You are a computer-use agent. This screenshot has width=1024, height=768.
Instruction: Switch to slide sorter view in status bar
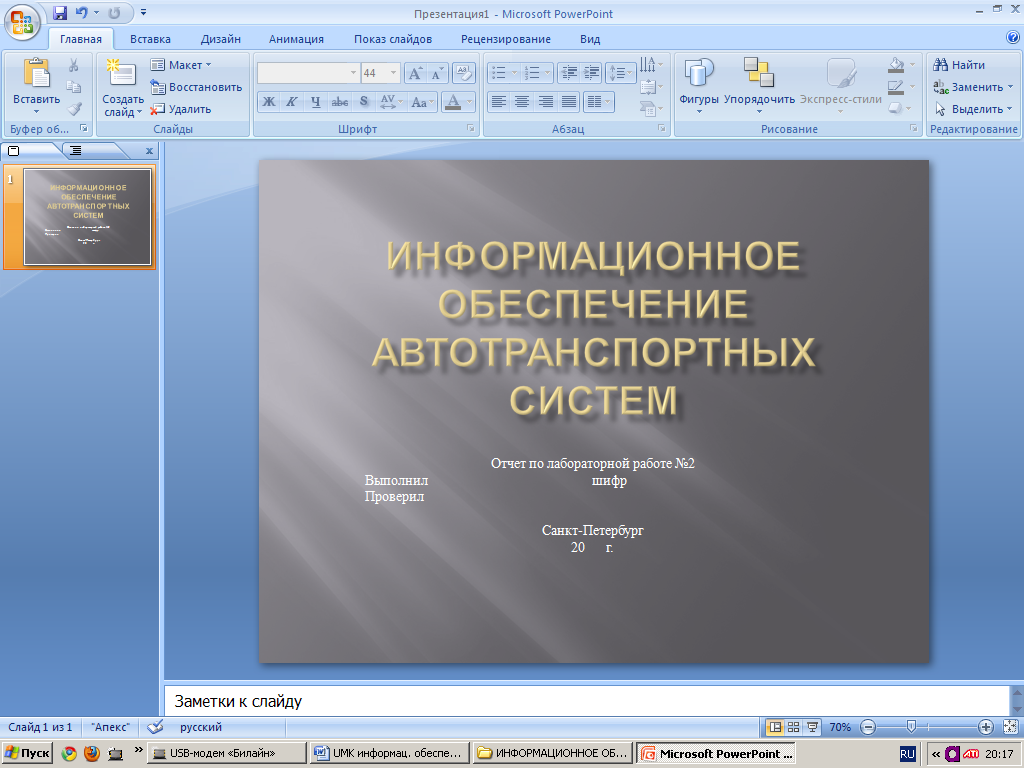point(793,727)
